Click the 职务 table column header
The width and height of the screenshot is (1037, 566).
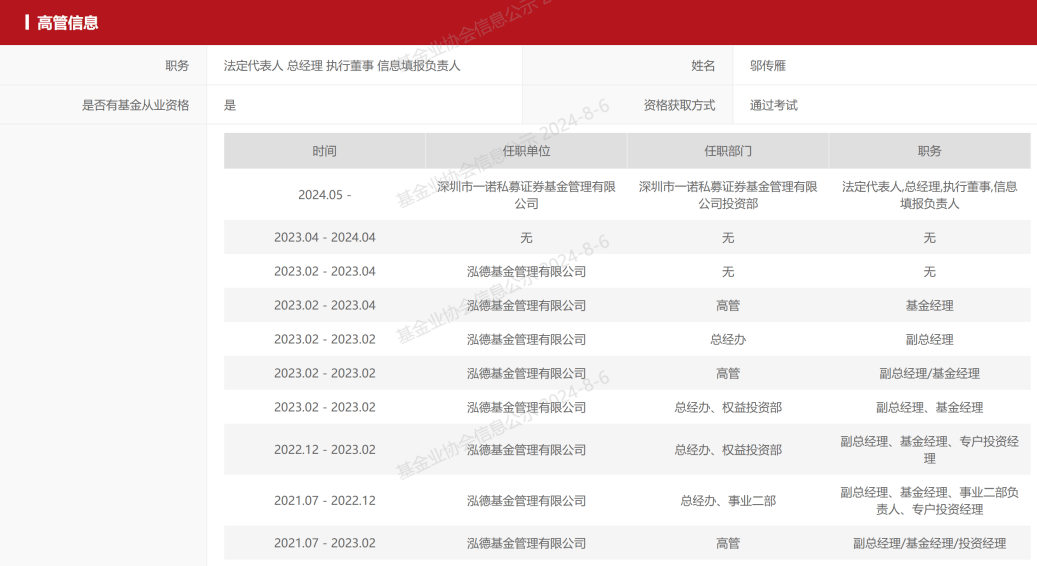click(929, 151)
